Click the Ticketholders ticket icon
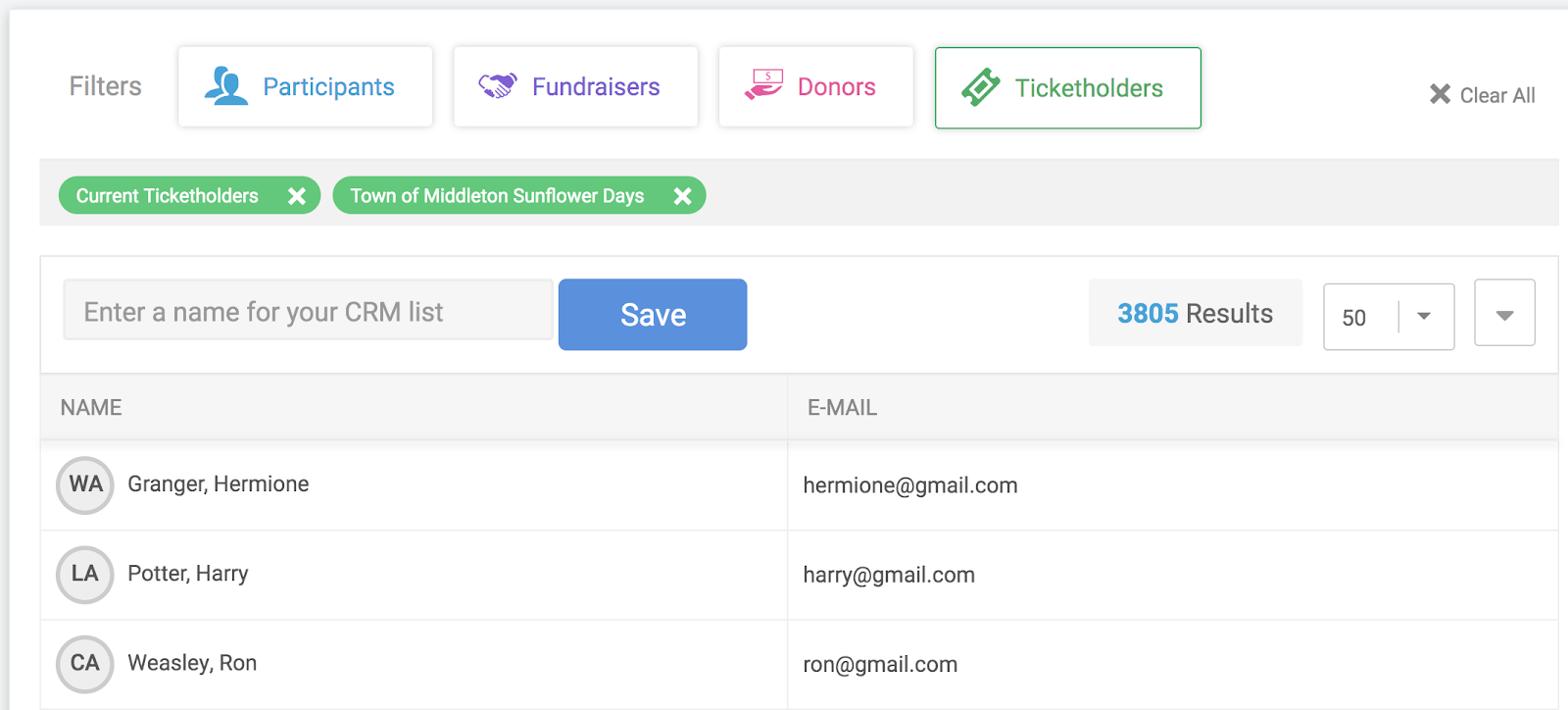This screenshot has height=710, width=1568. click(981, 87)
